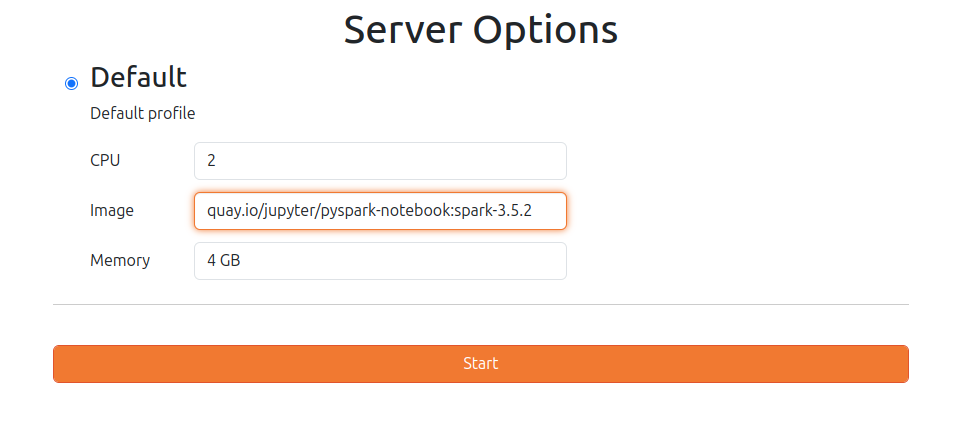The image size is (958, 424).
Task: Click the '4 GB' text in Memory
Action: (223, 261)
